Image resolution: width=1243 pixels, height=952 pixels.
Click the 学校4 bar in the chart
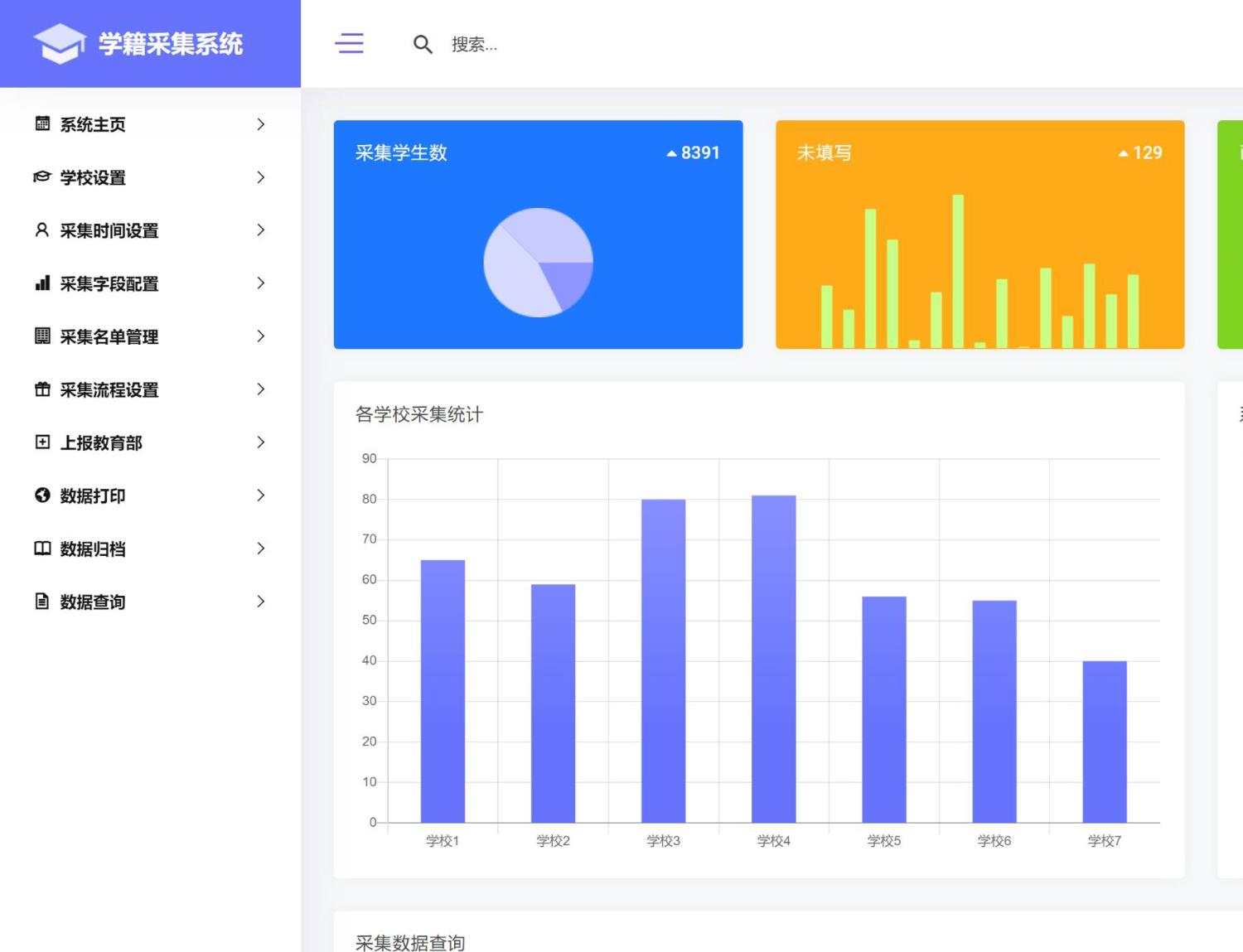[x=773, y=659]
